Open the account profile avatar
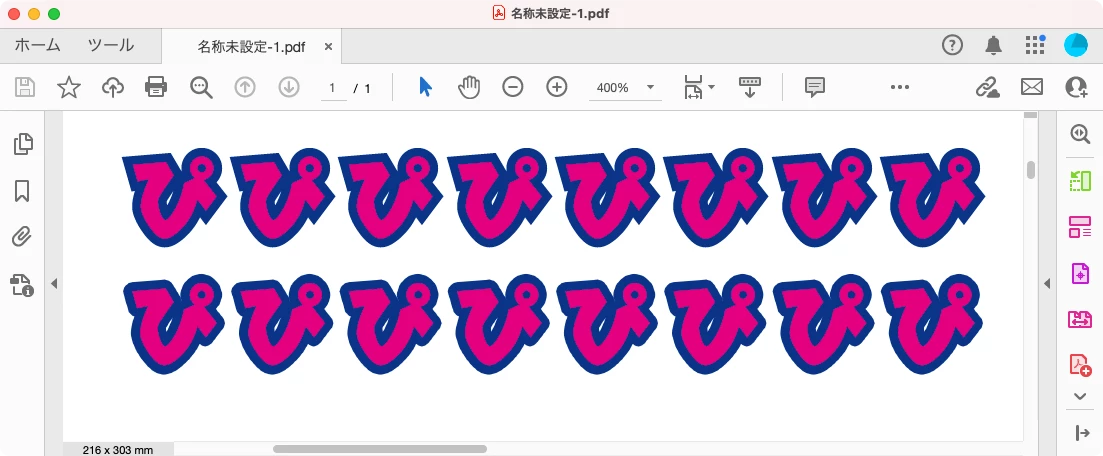The height and width of the screenshot is (456, 1103). 1076,45
